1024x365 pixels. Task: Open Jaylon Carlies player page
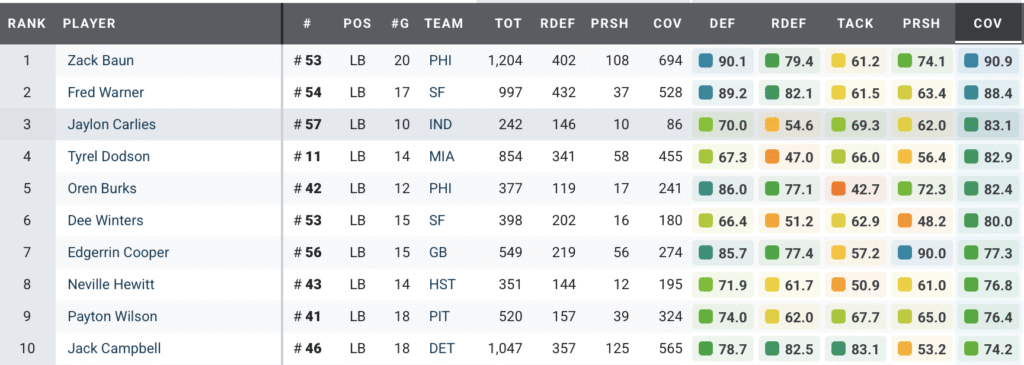[112, 125]
